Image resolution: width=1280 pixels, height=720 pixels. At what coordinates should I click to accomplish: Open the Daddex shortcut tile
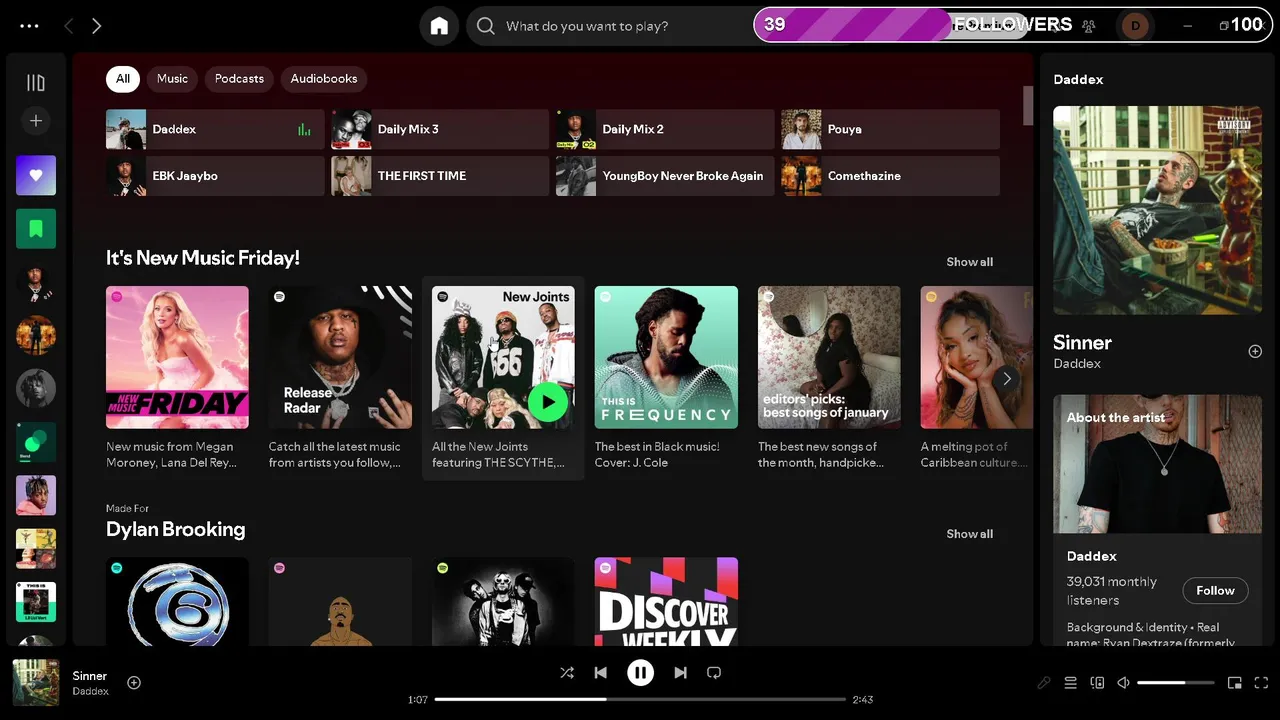(x=215, y=129)
